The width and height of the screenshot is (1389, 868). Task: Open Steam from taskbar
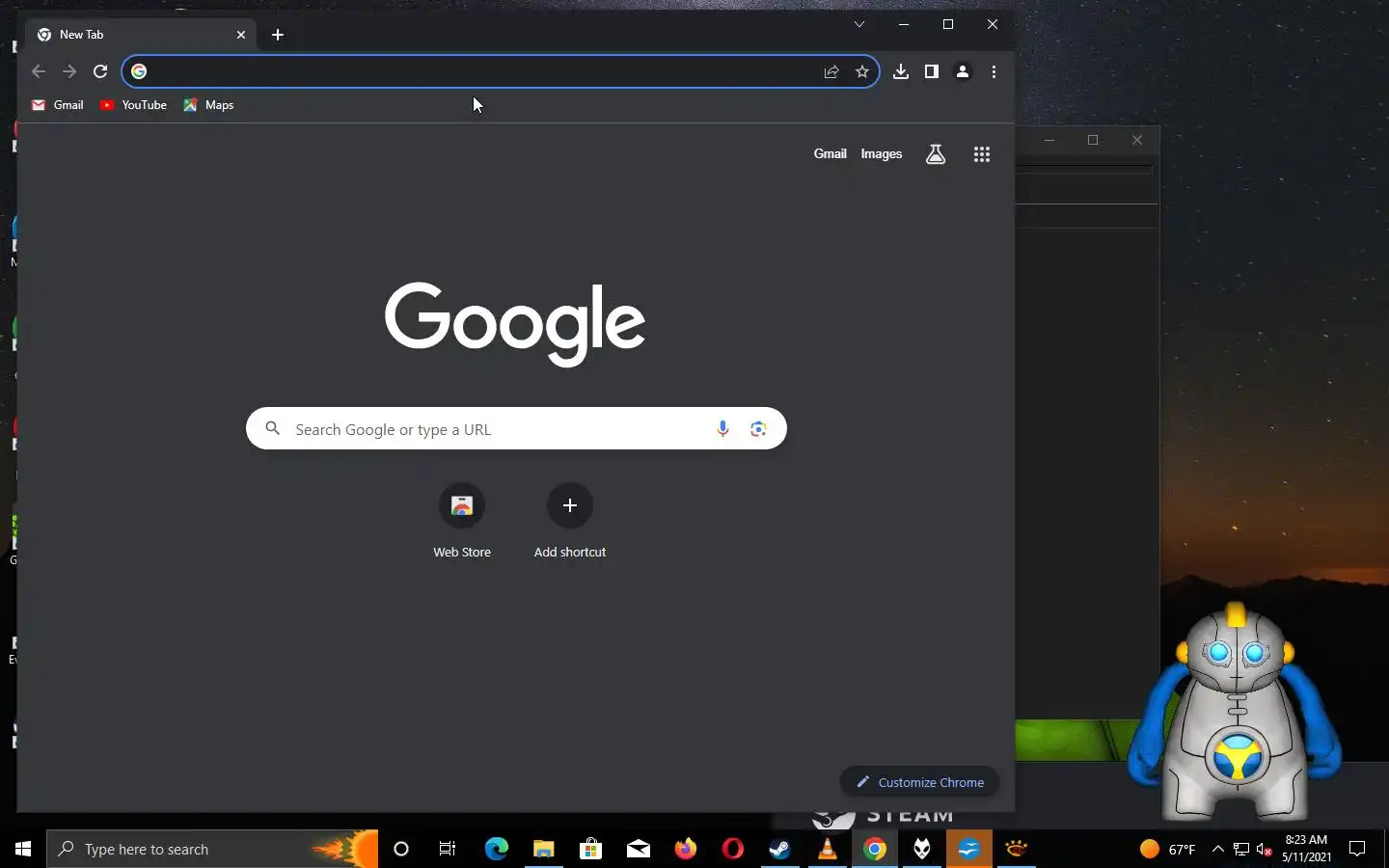click(x=780, y=849)
